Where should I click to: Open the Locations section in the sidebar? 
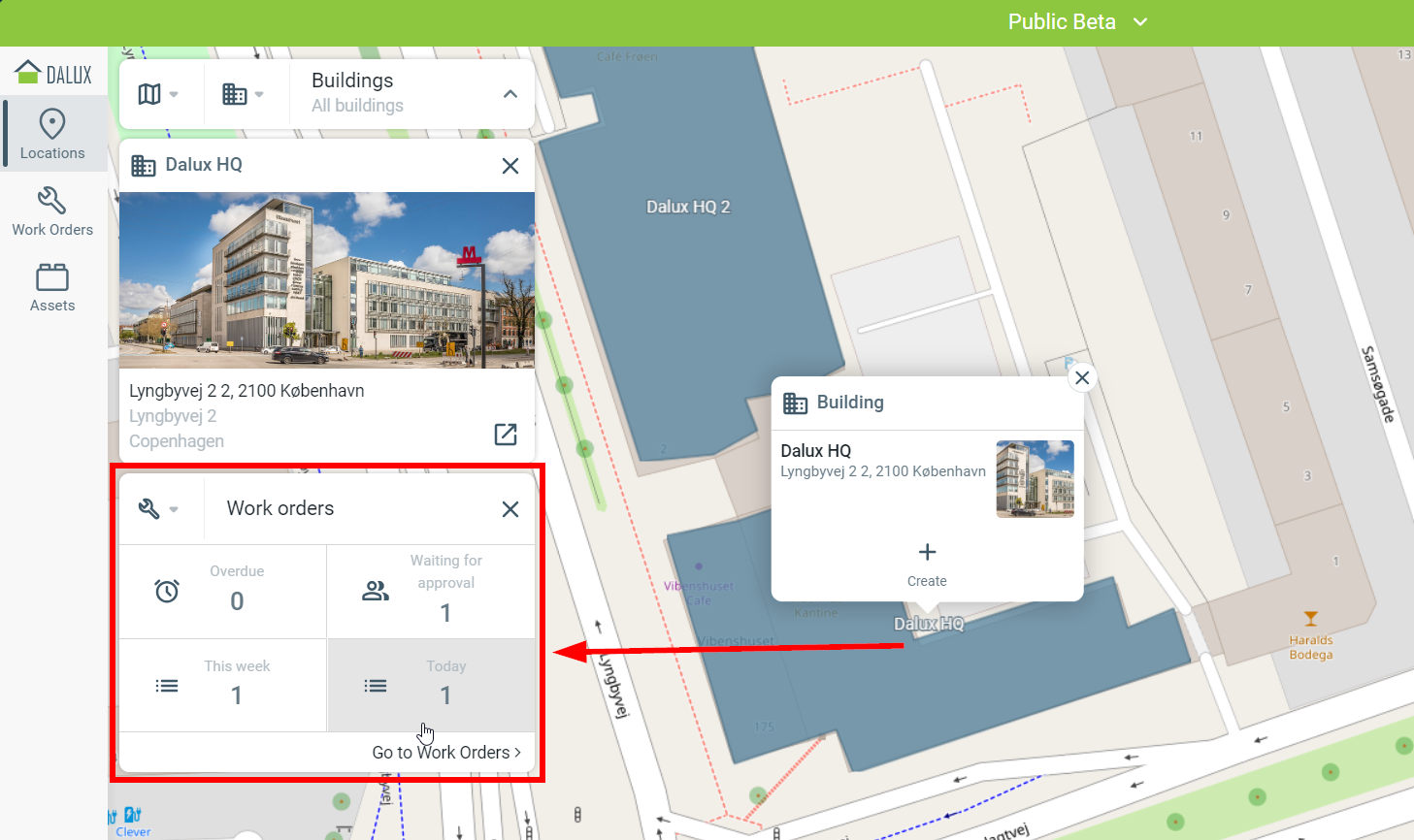click(x=52, y=134)
